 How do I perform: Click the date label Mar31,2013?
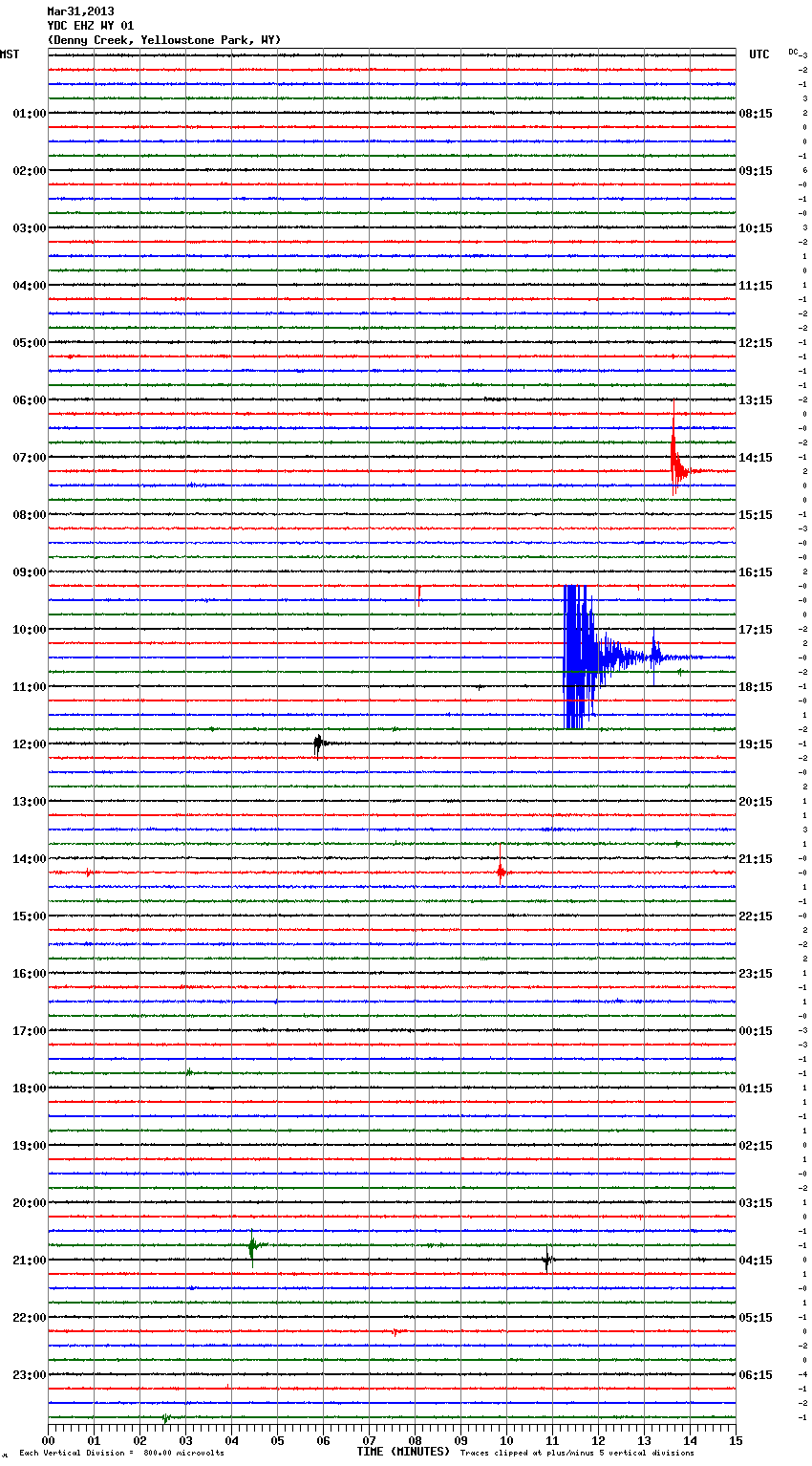point(80,11)
